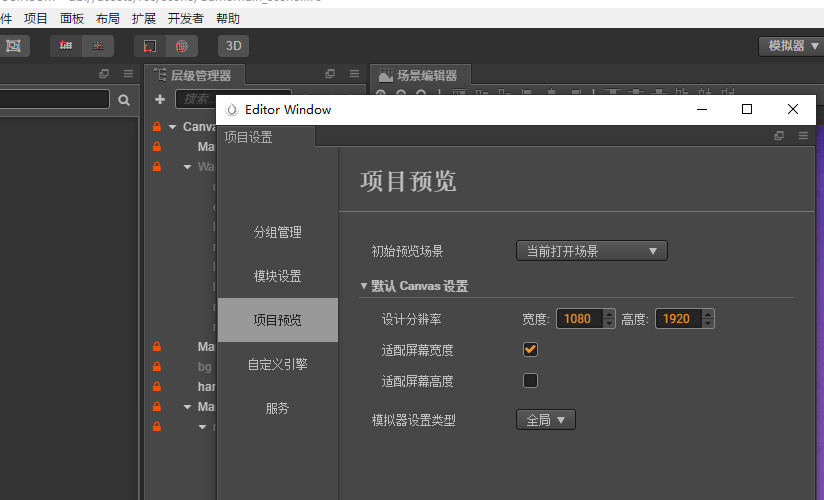This screenshot has height=500, width=824.
Task: Open the 当前打开场景 preview scene dropdown
Action: (592, 251)
